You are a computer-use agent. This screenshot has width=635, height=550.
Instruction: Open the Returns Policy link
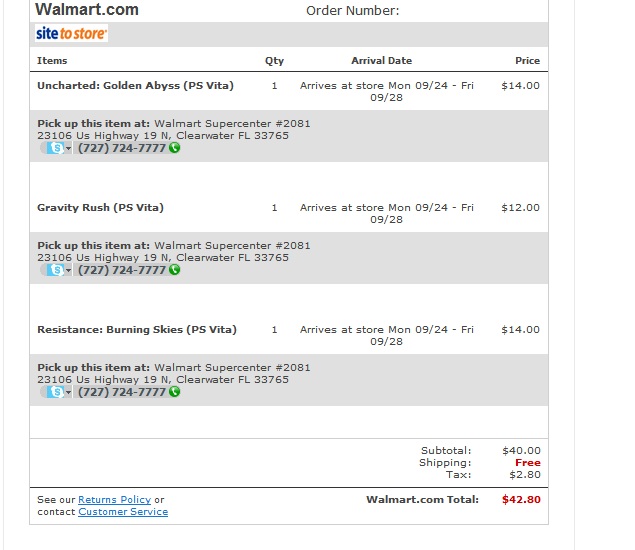[115, 500]
